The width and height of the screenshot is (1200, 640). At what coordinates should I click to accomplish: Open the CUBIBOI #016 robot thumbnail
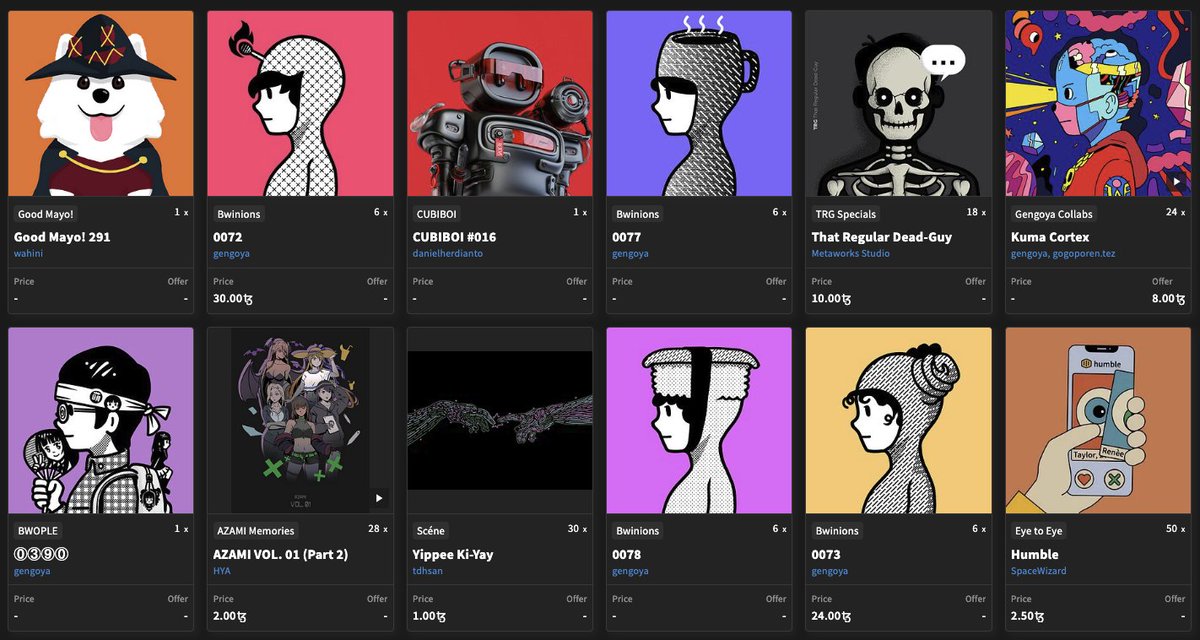(x=500, y=104)
